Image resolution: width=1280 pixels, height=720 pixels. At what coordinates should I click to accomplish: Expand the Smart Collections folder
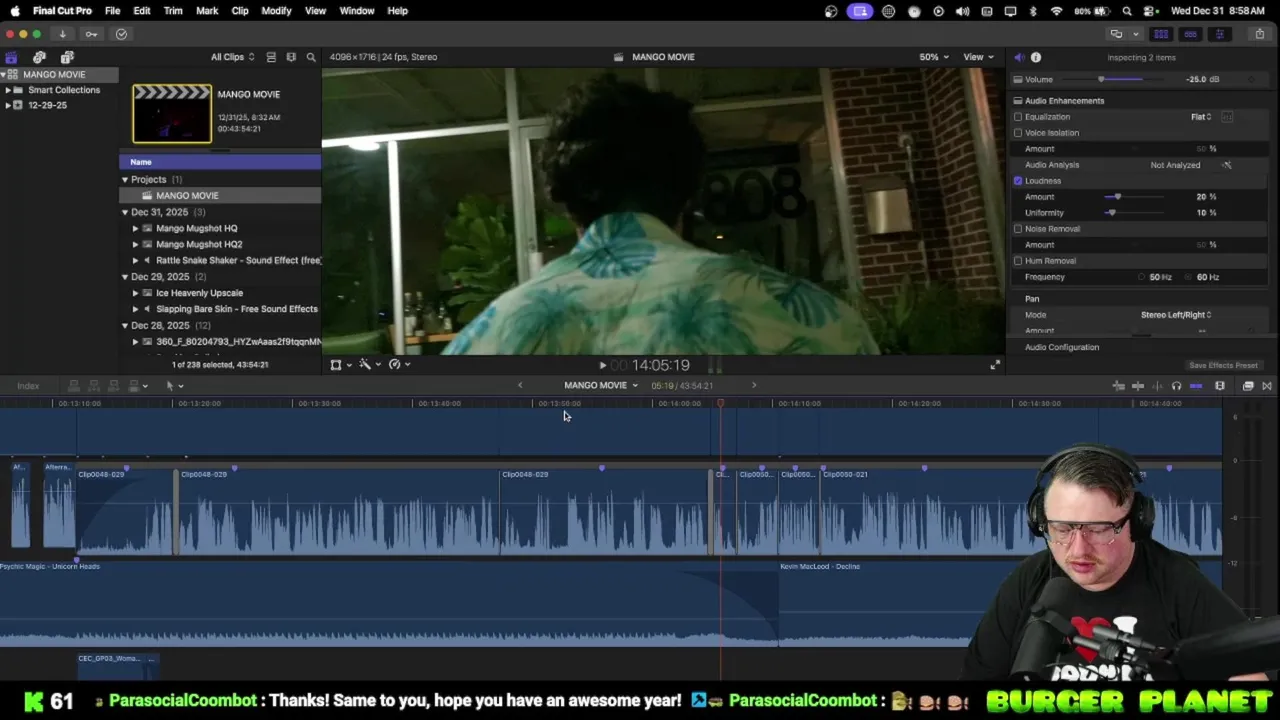tap(8, 90)
